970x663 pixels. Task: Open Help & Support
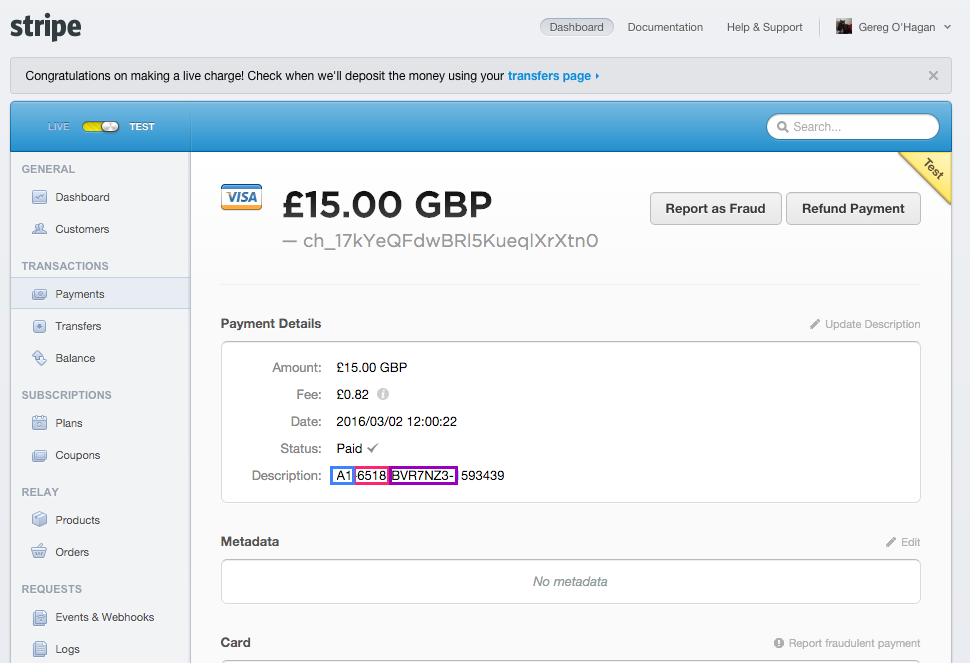[764, 27]
